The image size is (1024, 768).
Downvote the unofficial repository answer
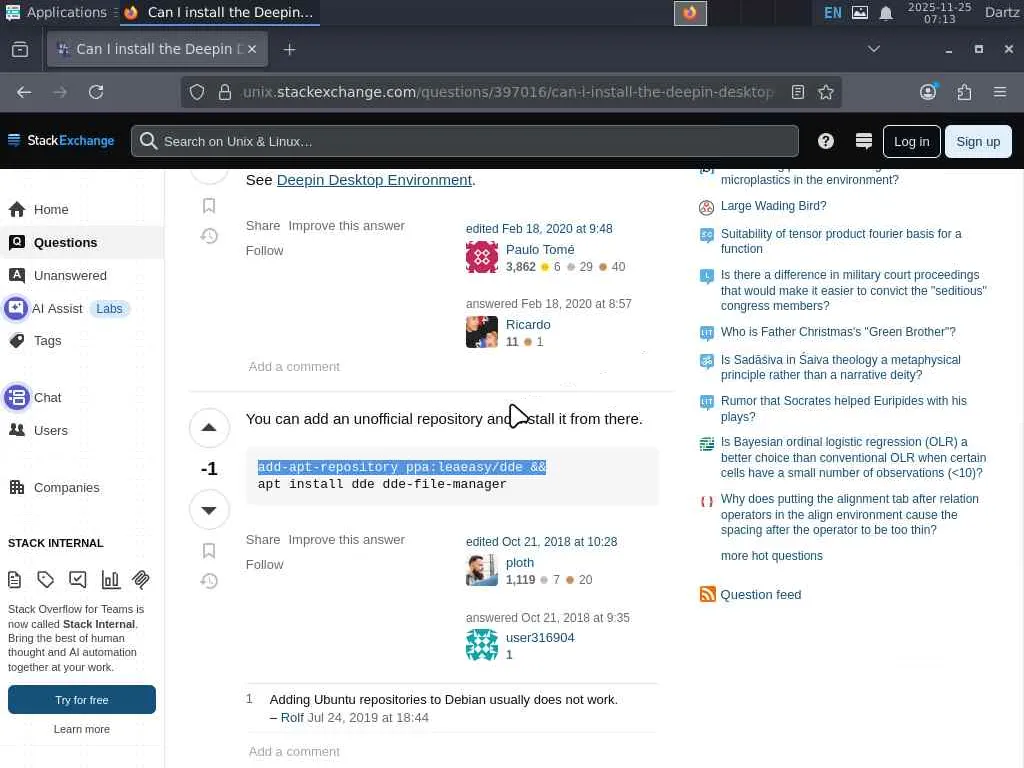[x=209, y=509]
